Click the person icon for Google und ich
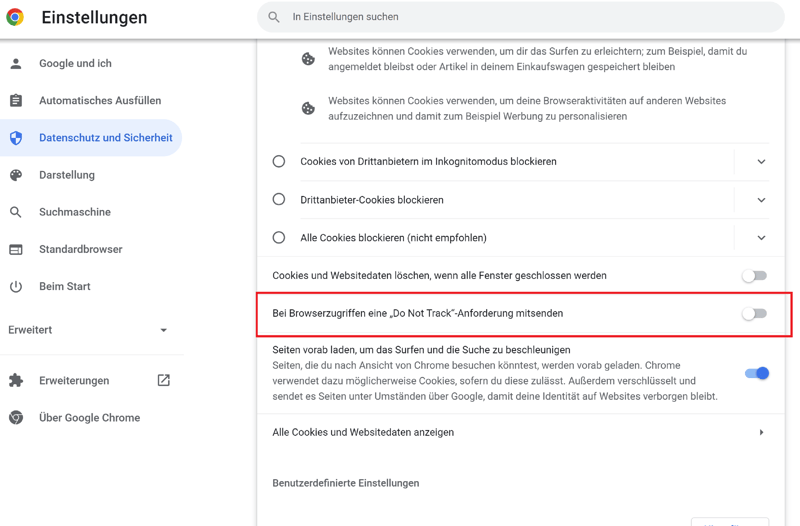This screenshot has height=526, width=800. coord(16,64)
